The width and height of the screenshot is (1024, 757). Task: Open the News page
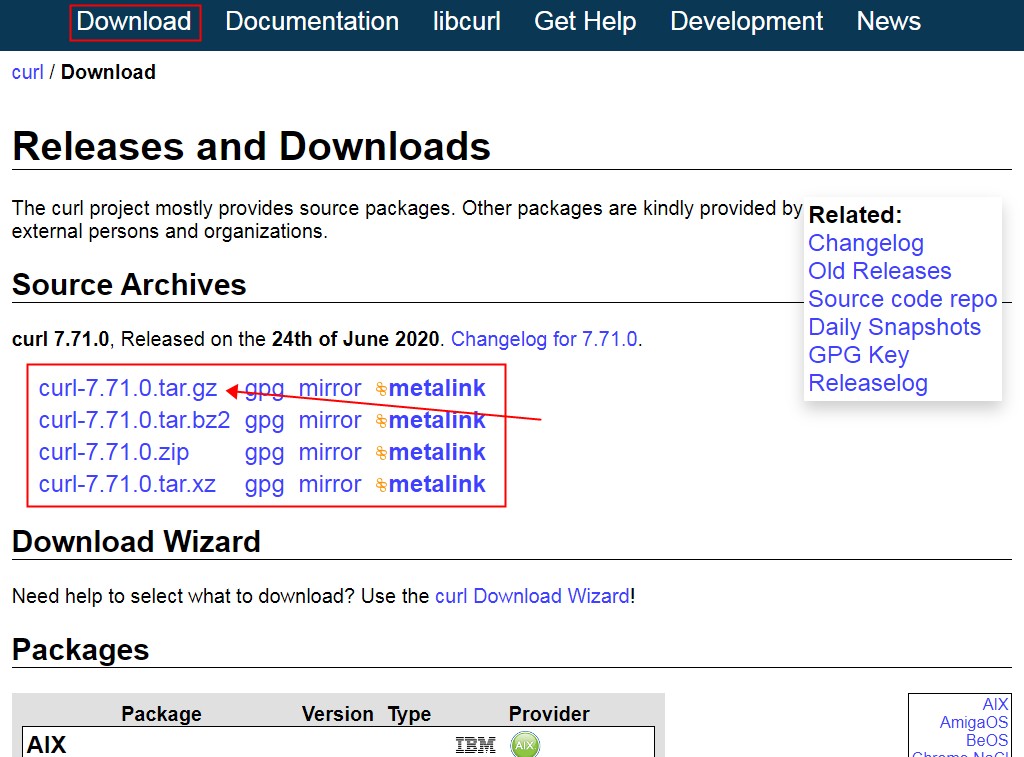[x=888, y=21]
